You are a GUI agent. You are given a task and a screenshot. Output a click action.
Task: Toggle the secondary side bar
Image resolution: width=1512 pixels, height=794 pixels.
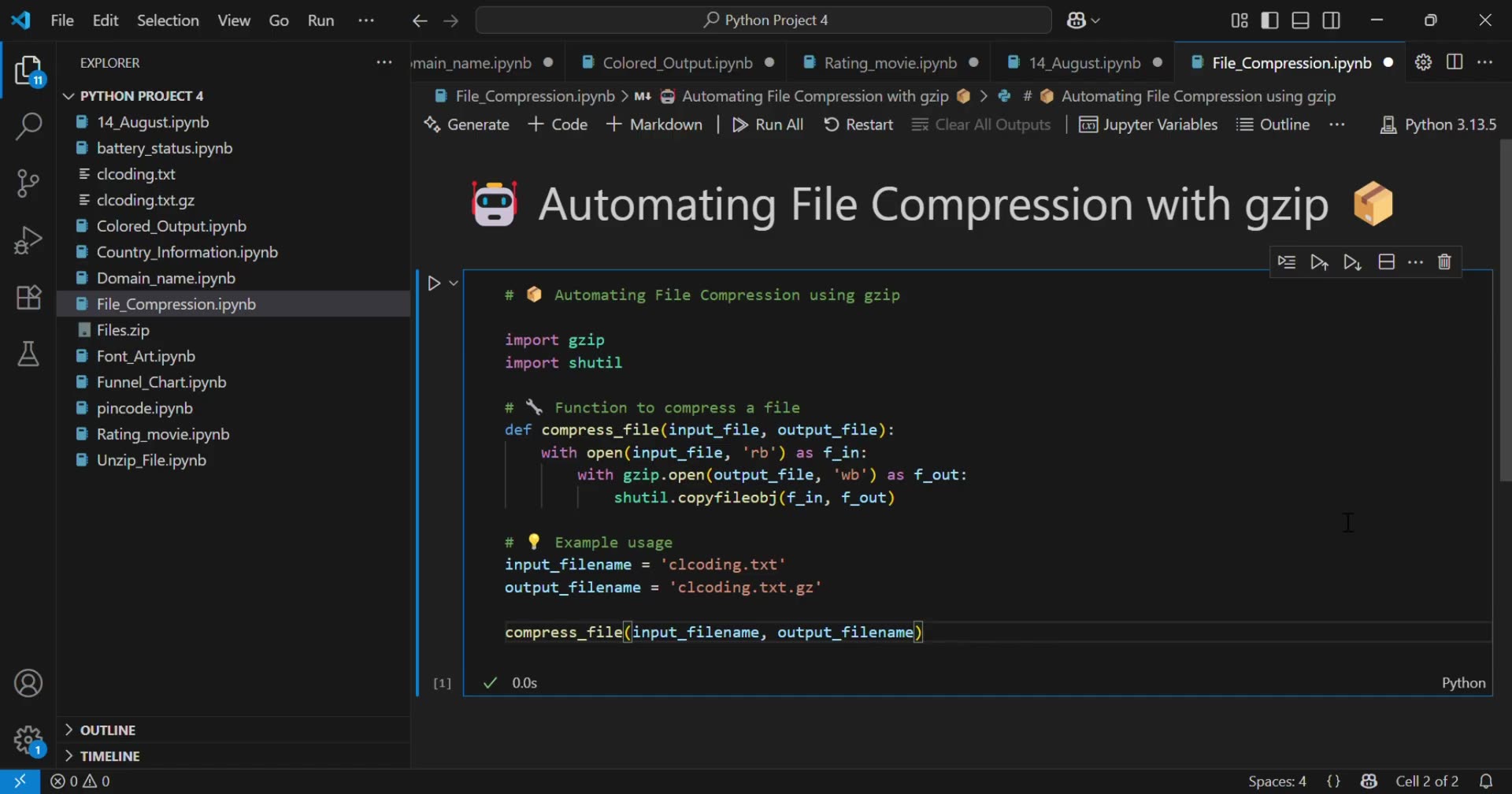[x=1332, y=20]
